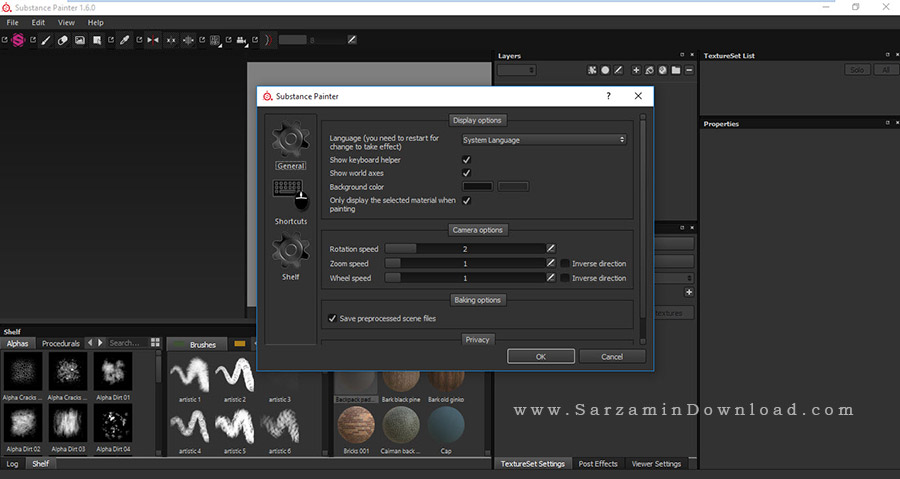Add a new layer with the star icon
900x479 pixels.
click(636, 70)
